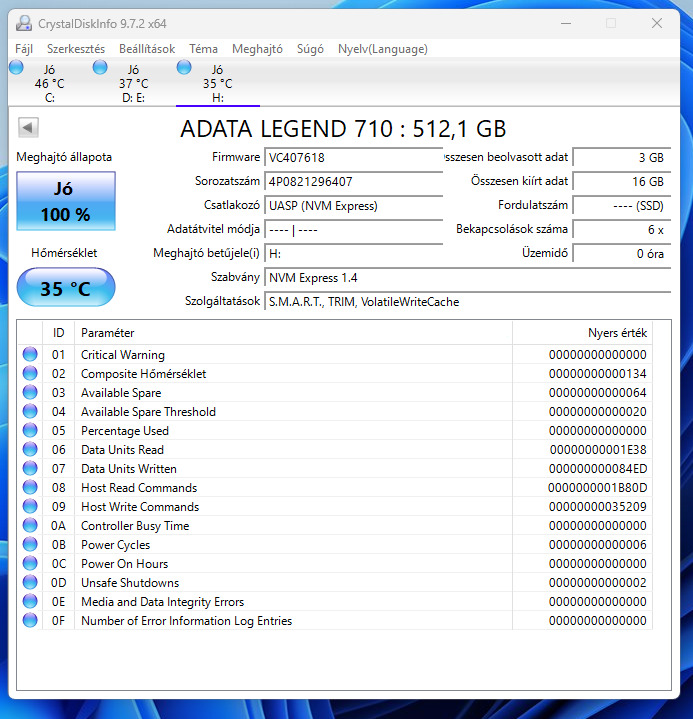This screenshot has width=693, height=719.
Task: Click the status orb for Unsafe Shutdowns
Action: coord(30,583)
